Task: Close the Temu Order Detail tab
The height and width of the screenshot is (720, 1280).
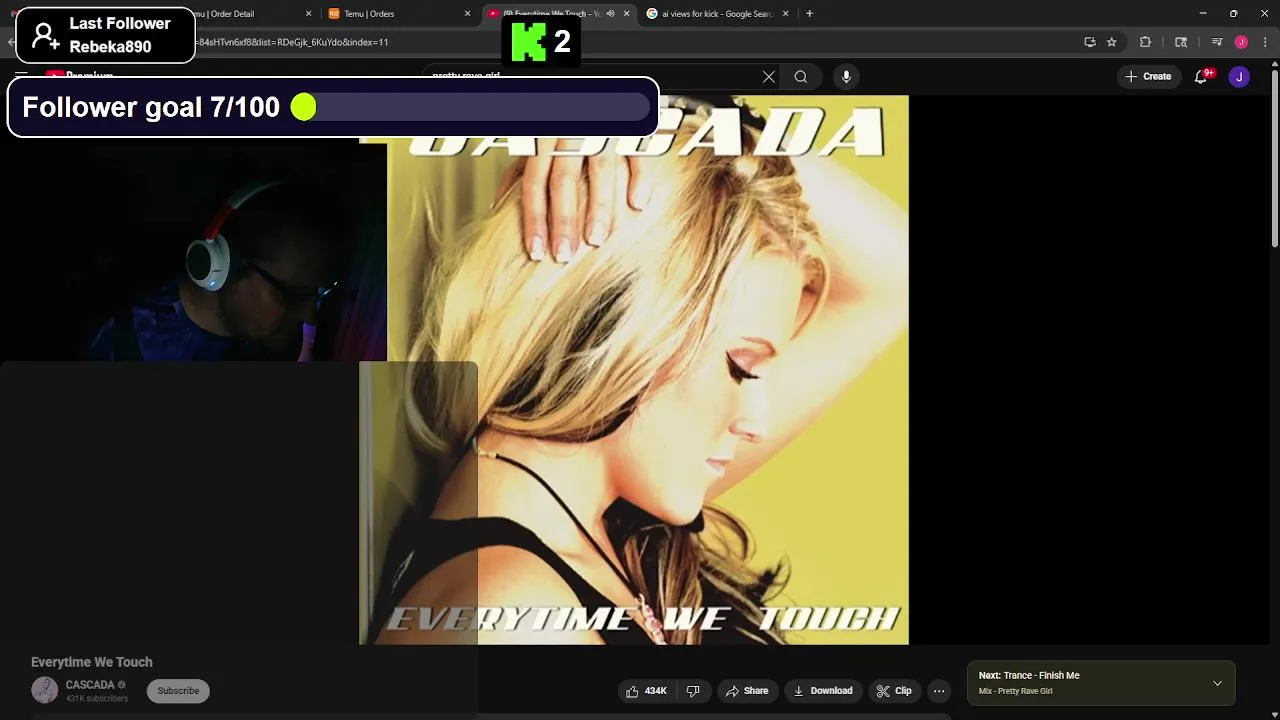Action: [x=308, y=14]
